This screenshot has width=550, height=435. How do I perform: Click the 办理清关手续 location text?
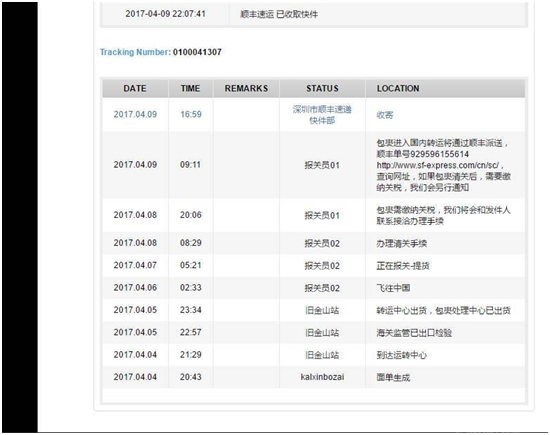(x=402, y=243)
